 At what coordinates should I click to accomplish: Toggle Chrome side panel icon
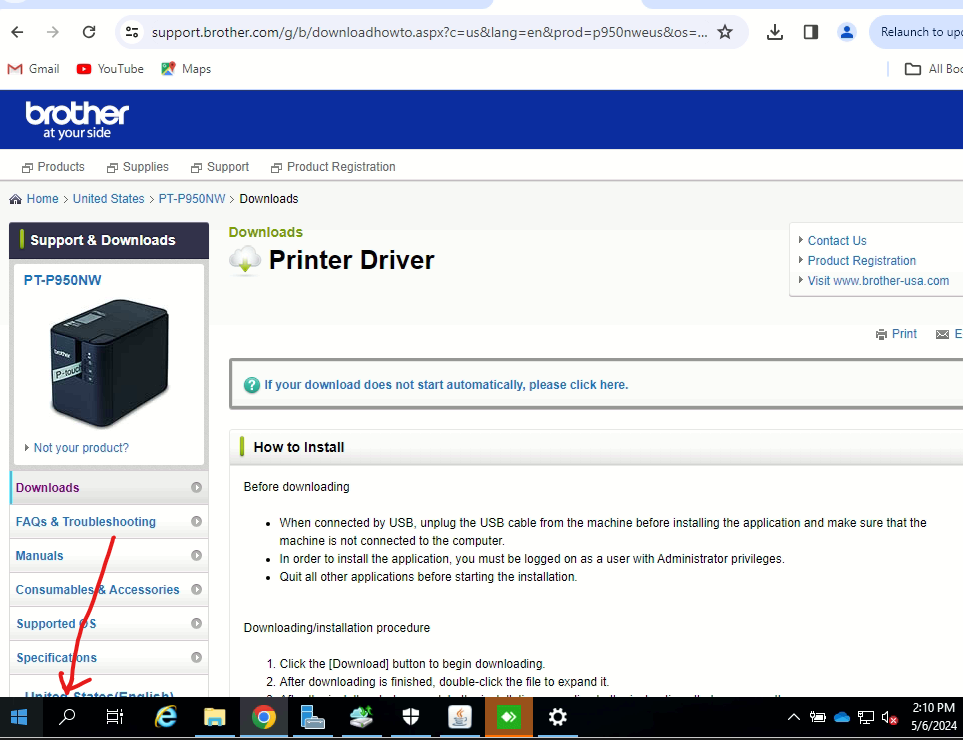coord(811,32)
